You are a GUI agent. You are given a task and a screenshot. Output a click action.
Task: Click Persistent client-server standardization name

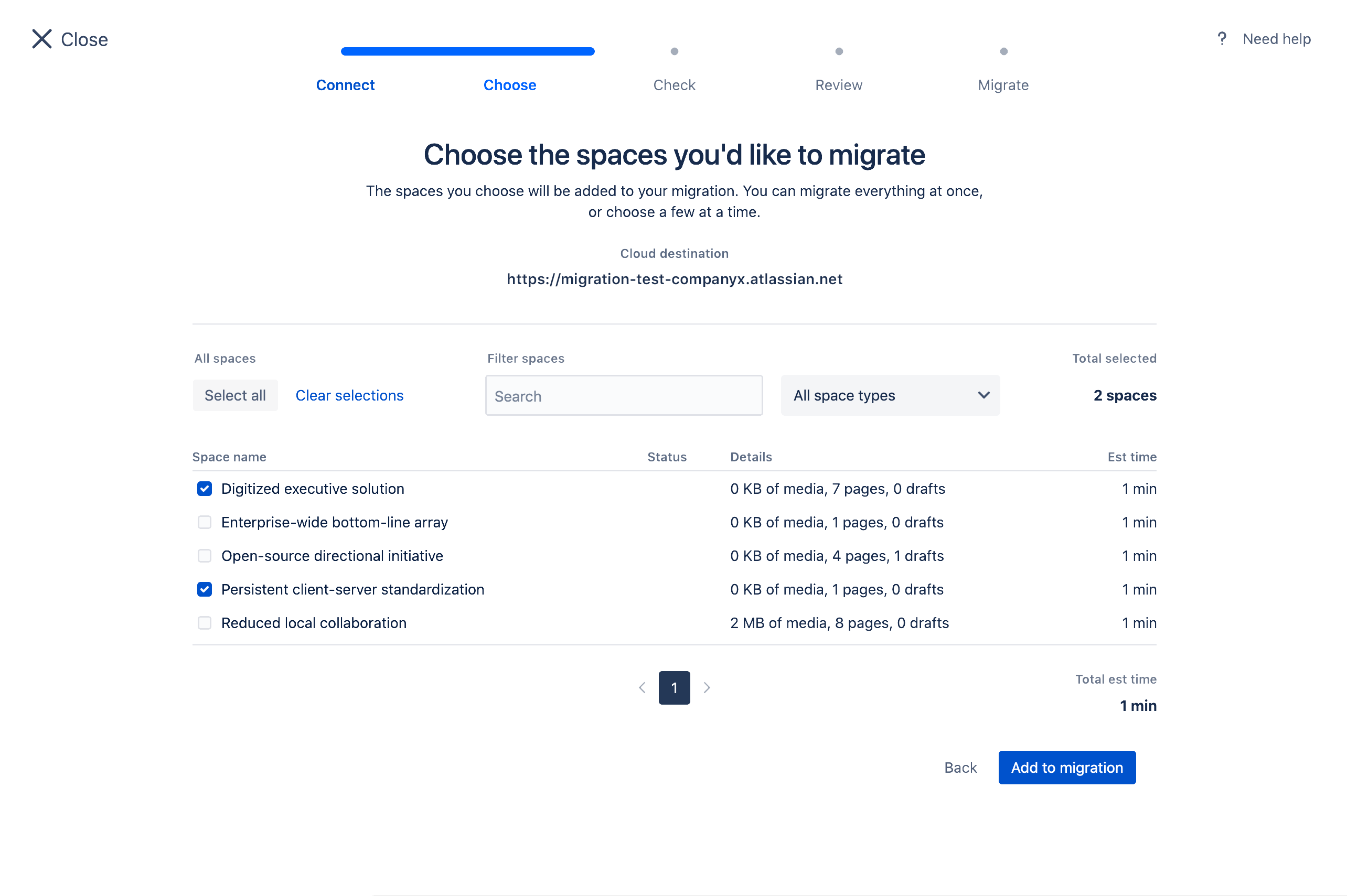[x=352, y=589]
